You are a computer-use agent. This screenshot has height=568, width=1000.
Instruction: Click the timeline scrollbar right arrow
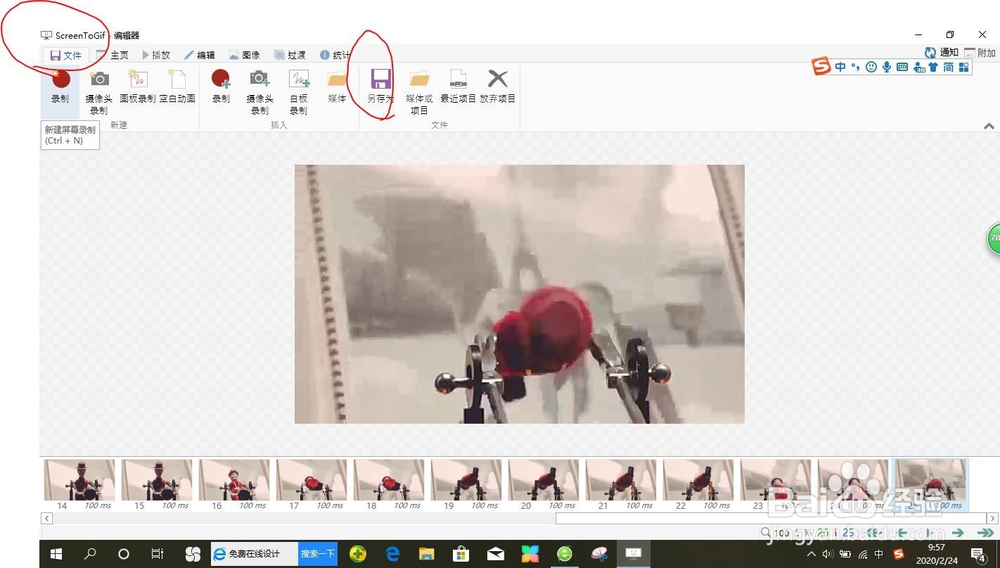click(992, 518)
